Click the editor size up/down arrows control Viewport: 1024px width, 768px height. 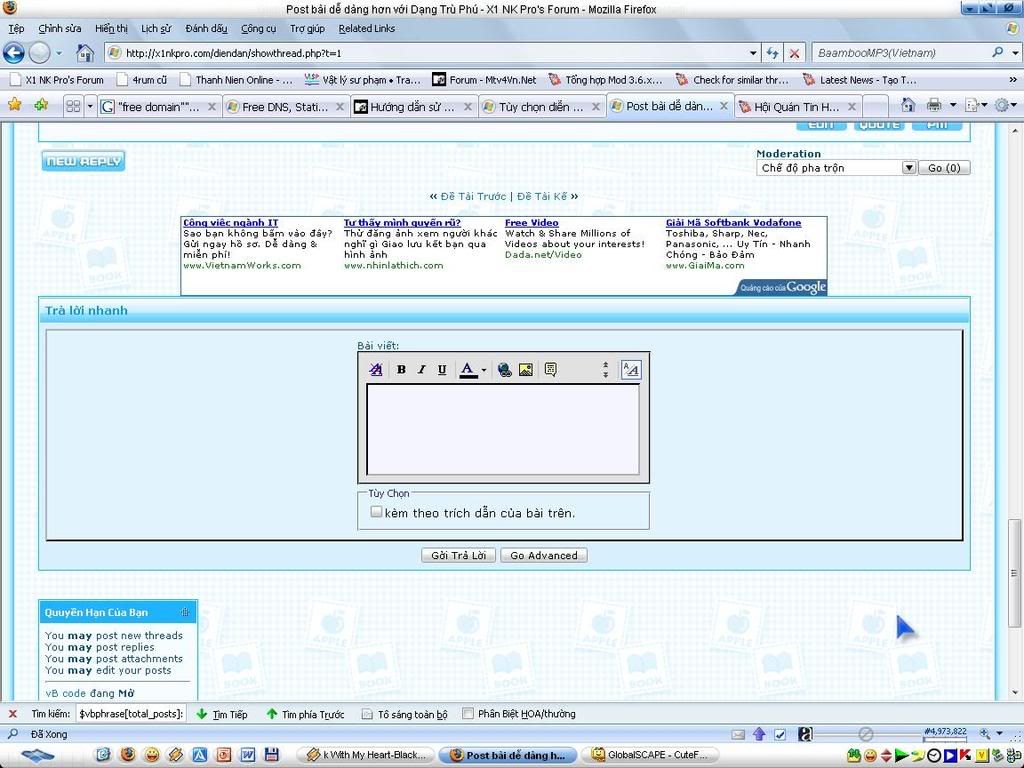tap(605, 370)
